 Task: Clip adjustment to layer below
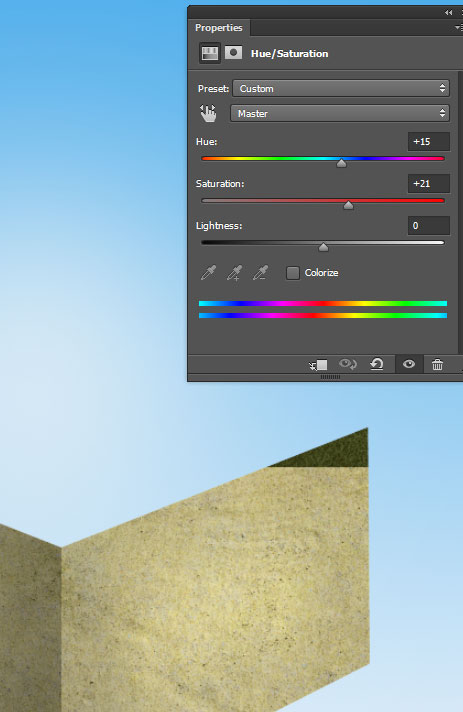coord(318,365)
